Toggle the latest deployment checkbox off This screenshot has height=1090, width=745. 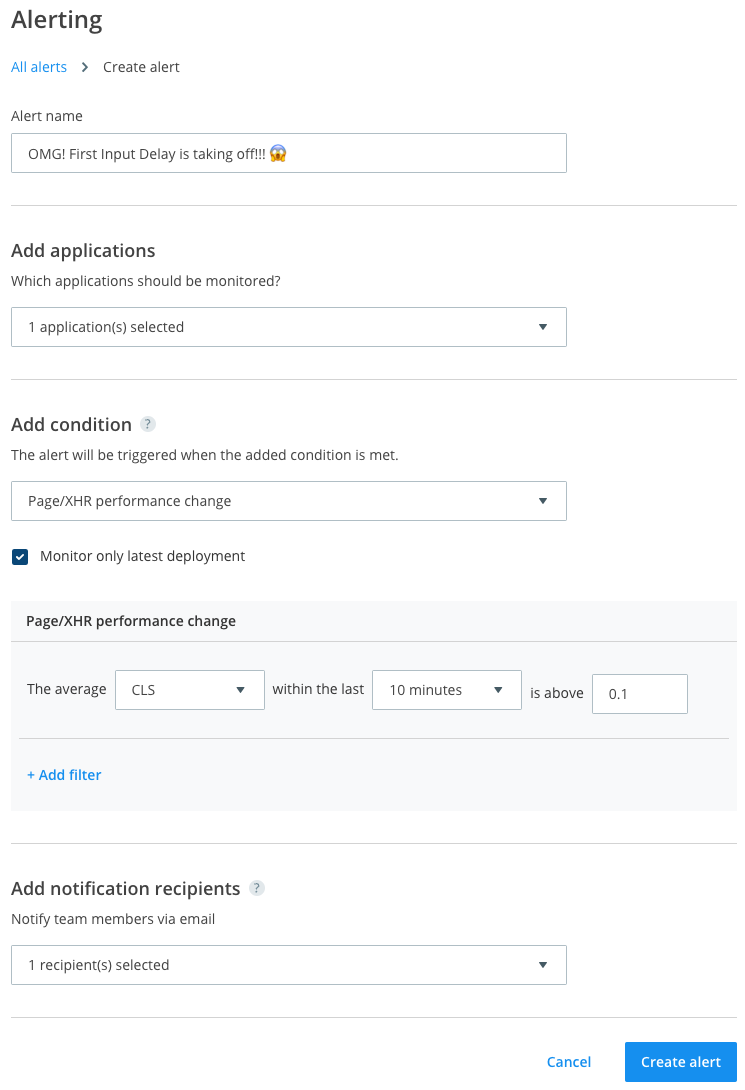point(19,556)
